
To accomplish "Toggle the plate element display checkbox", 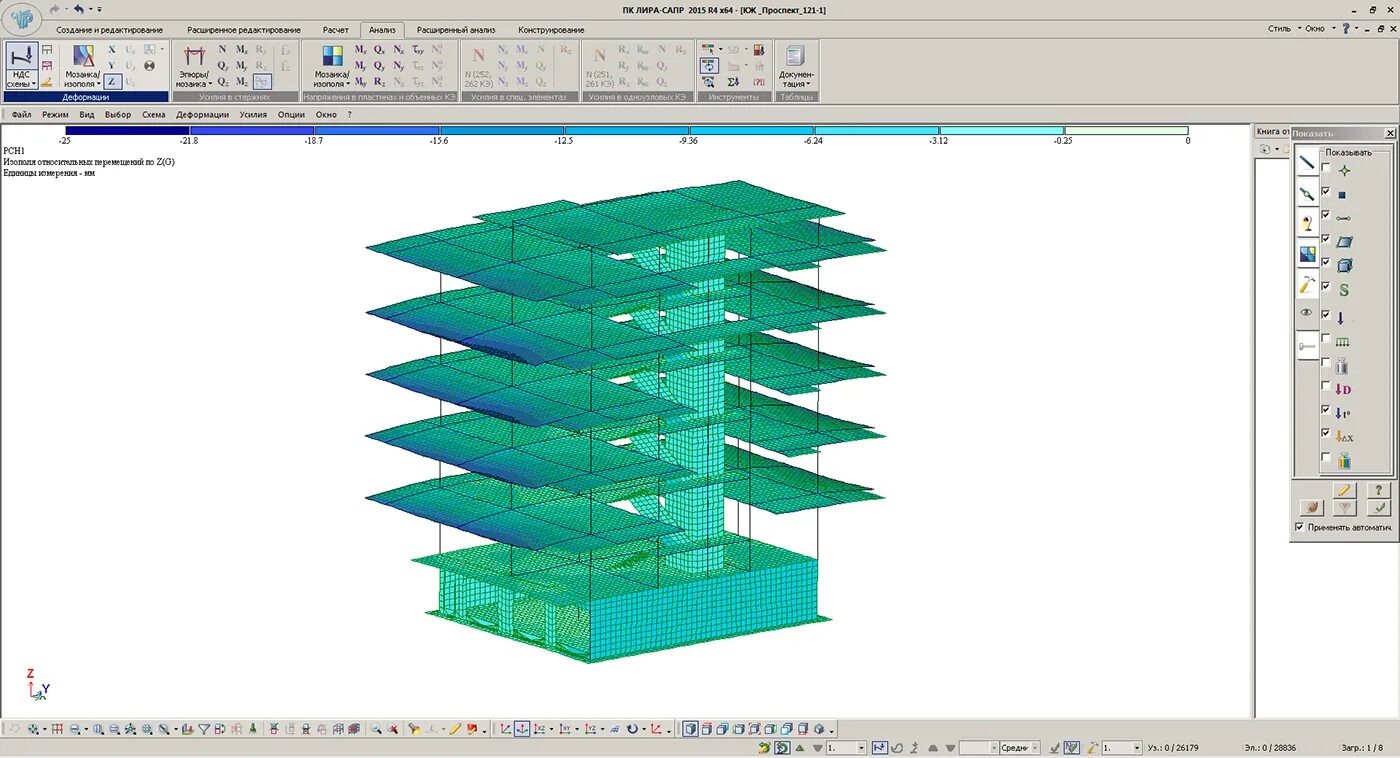I will point(1326,239).
